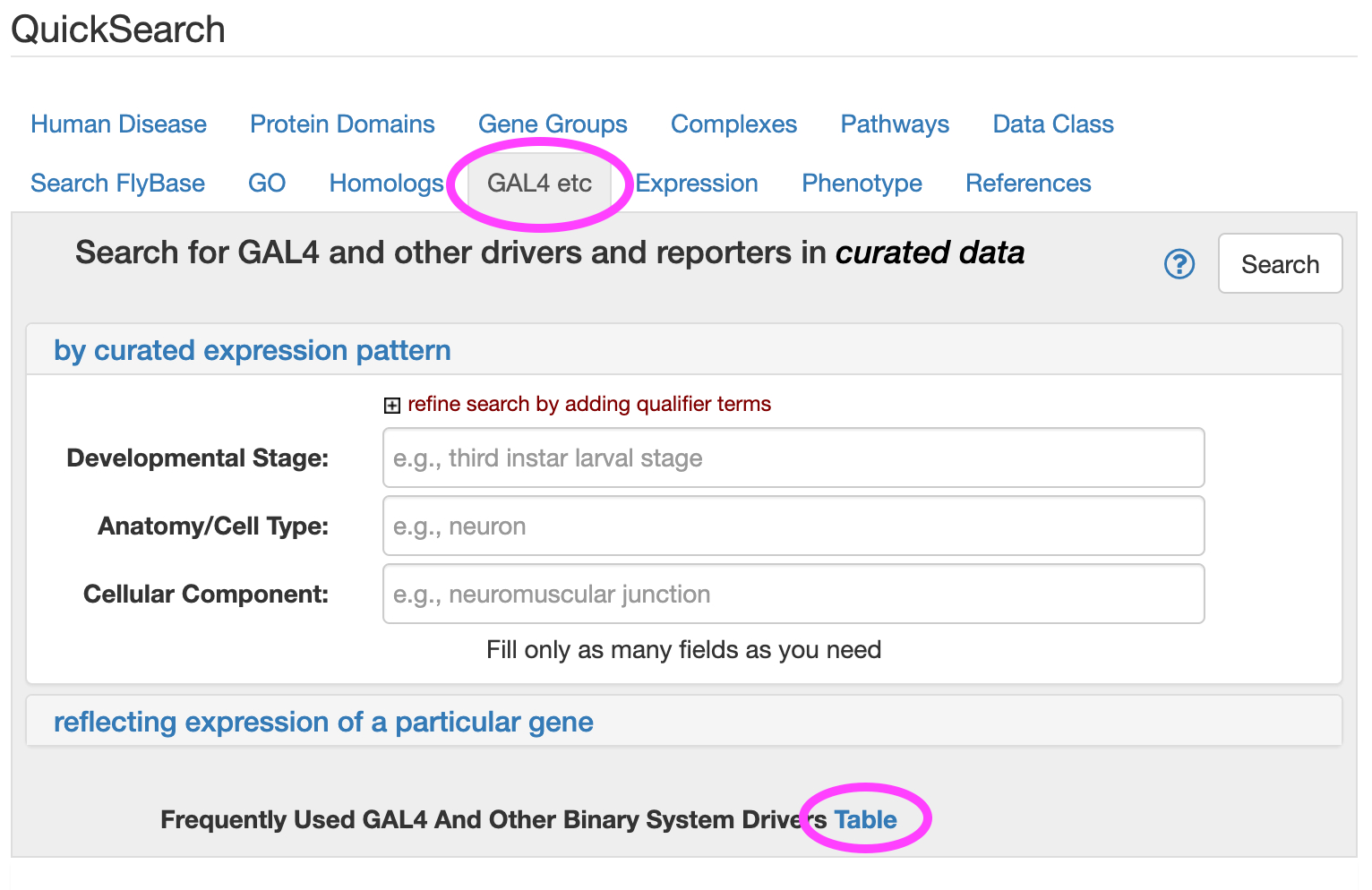The height and width of the screenshot is (890, 1372).
Task: Click the help question mark icon
Action: [x=1179, y=264]
